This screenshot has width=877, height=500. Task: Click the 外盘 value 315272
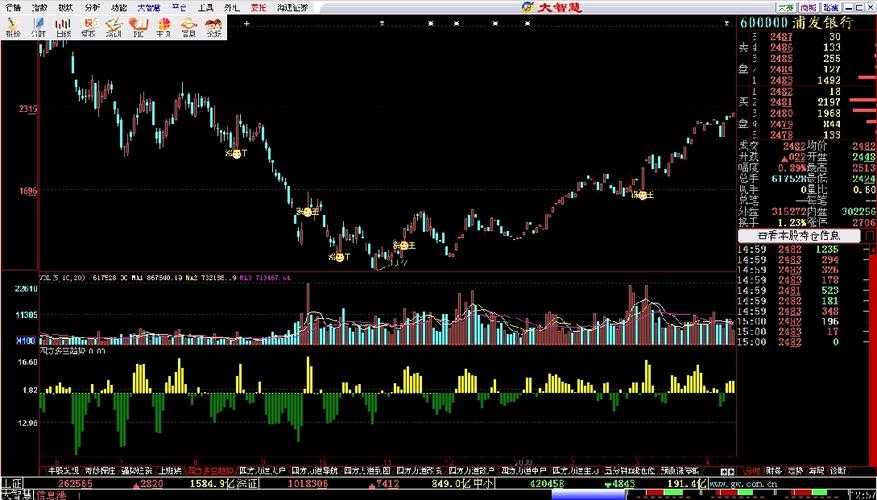(x=788, y=212)
